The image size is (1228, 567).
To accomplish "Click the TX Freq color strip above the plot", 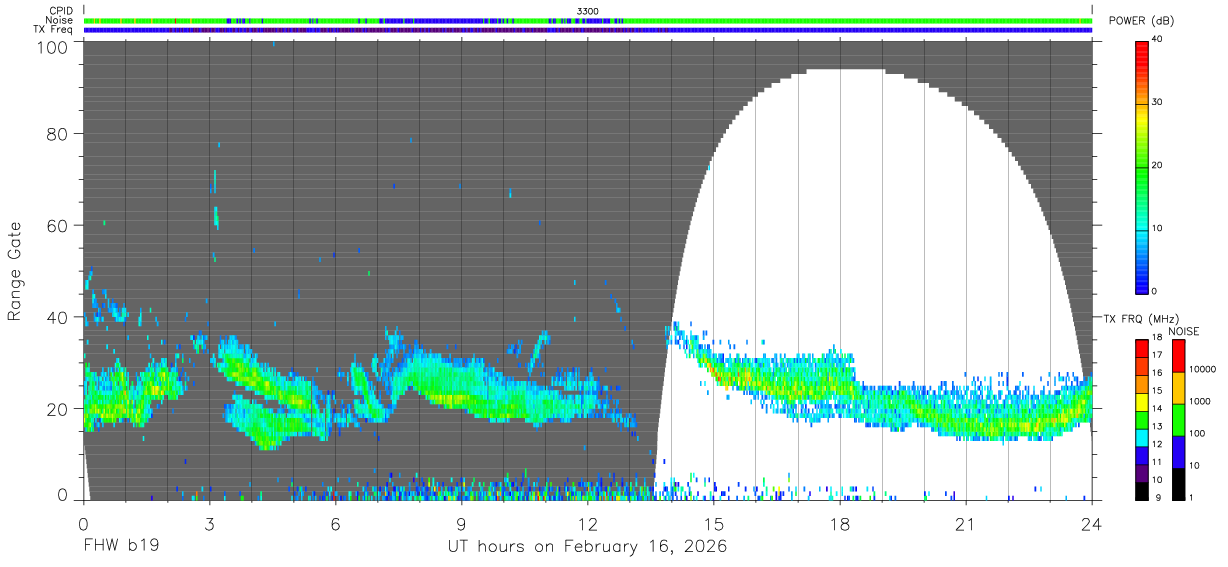I will (x=587, y=29).
